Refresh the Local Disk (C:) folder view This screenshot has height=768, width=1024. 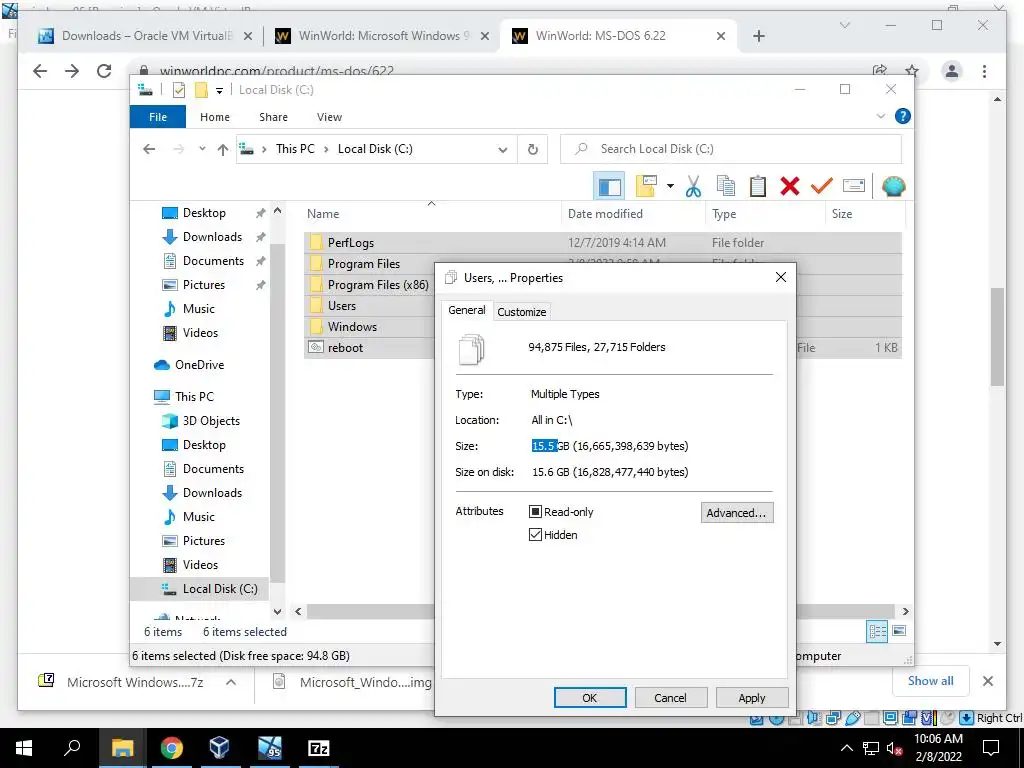533,150
